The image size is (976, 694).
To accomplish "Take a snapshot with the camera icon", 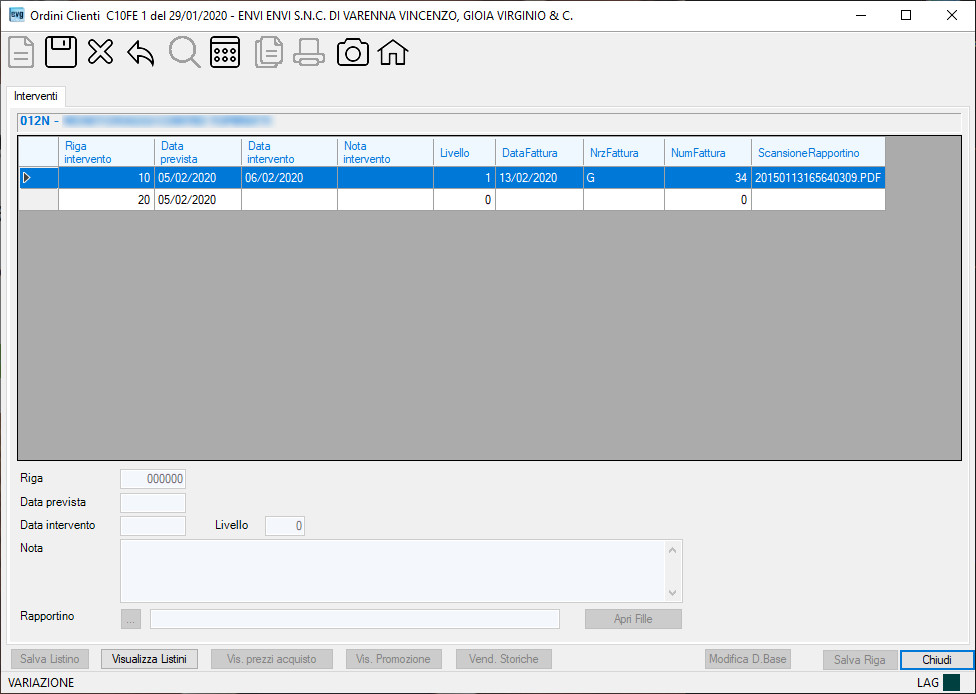I will tap(353, 53).
